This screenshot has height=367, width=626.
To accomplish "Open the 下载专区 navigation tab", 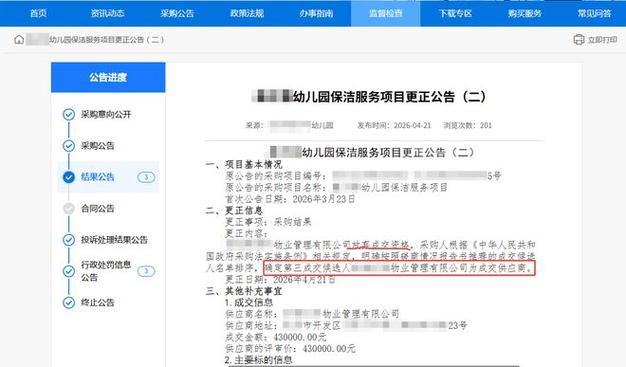I will point(455,13).
